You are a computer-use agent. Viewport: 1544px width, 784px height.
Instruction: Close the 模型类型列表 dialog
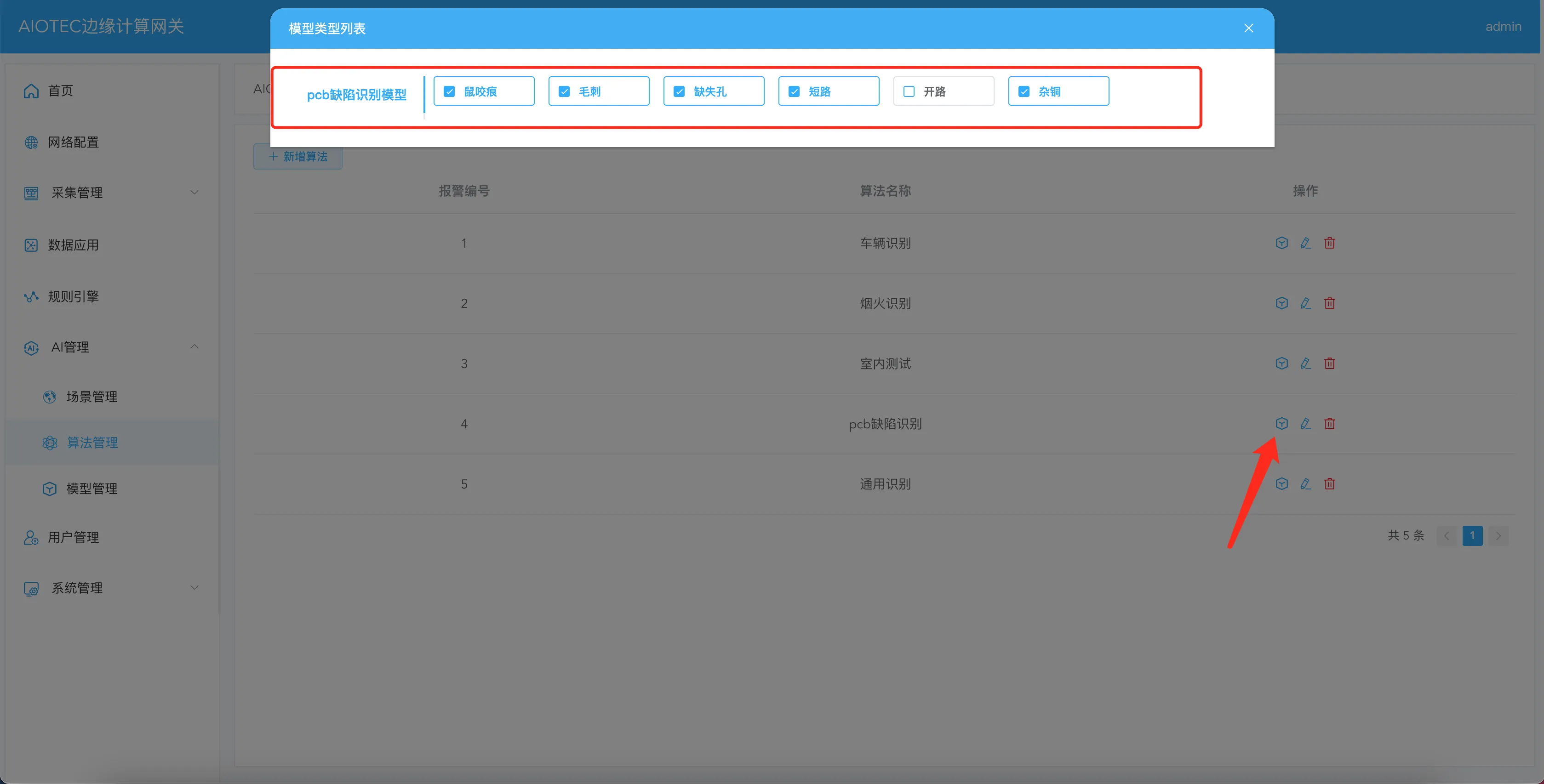(1248, 28)
